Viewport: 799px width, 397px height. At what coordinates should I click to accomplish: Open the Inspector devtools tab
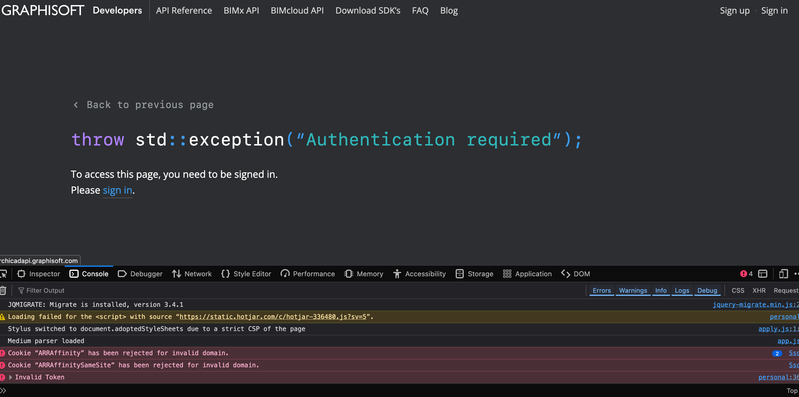pos(39,274)
